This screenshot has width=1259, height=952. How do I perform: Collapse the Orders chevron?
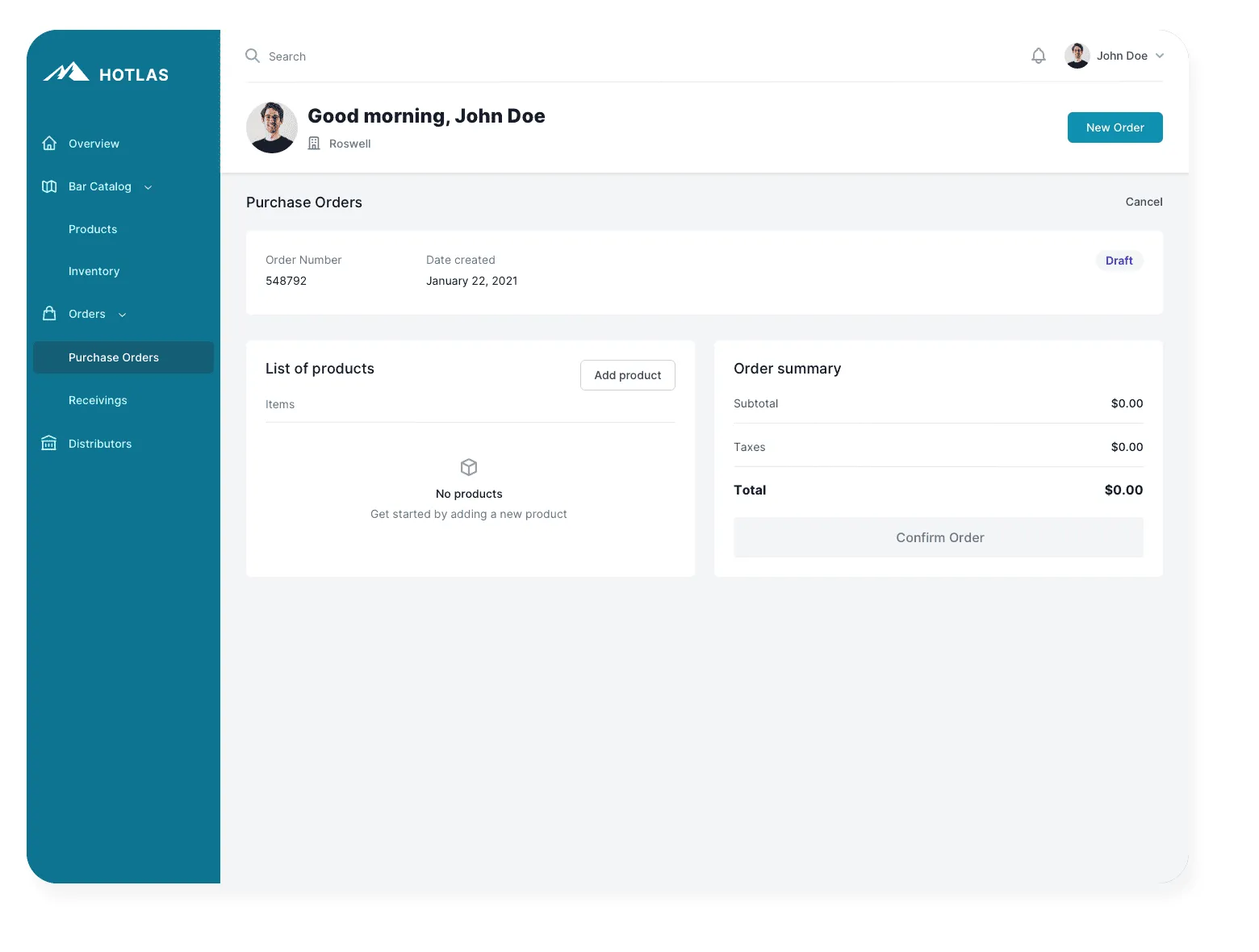point(123,315)
